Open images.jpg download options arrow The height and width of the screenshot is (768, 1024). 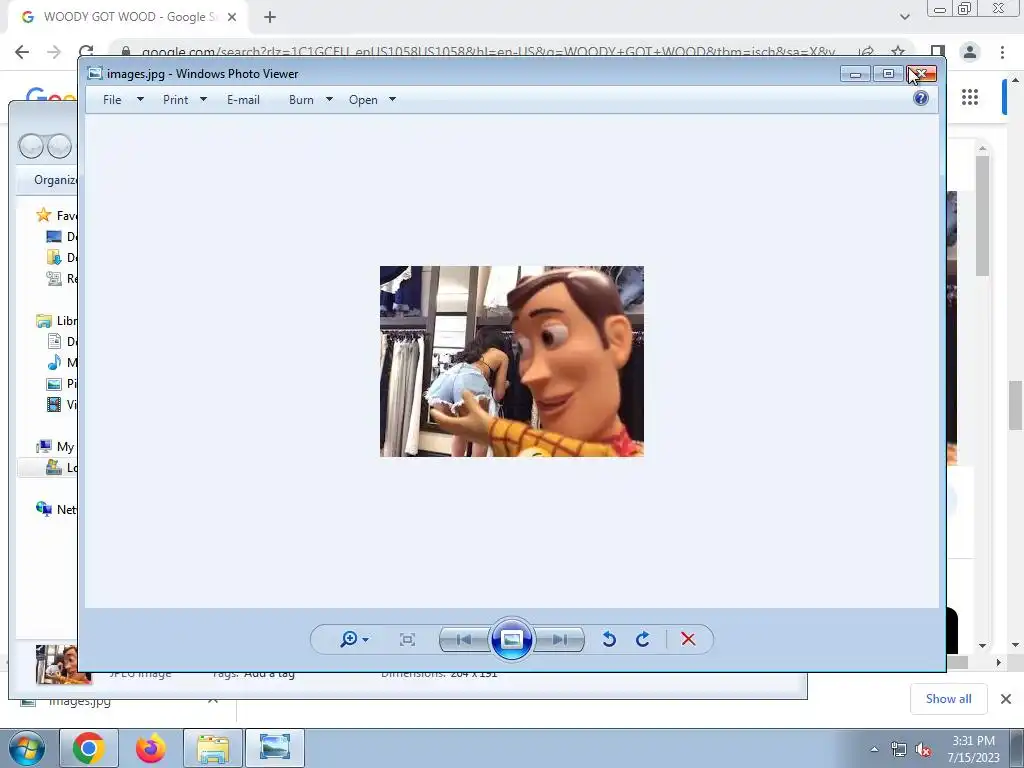tap(212, 701)
